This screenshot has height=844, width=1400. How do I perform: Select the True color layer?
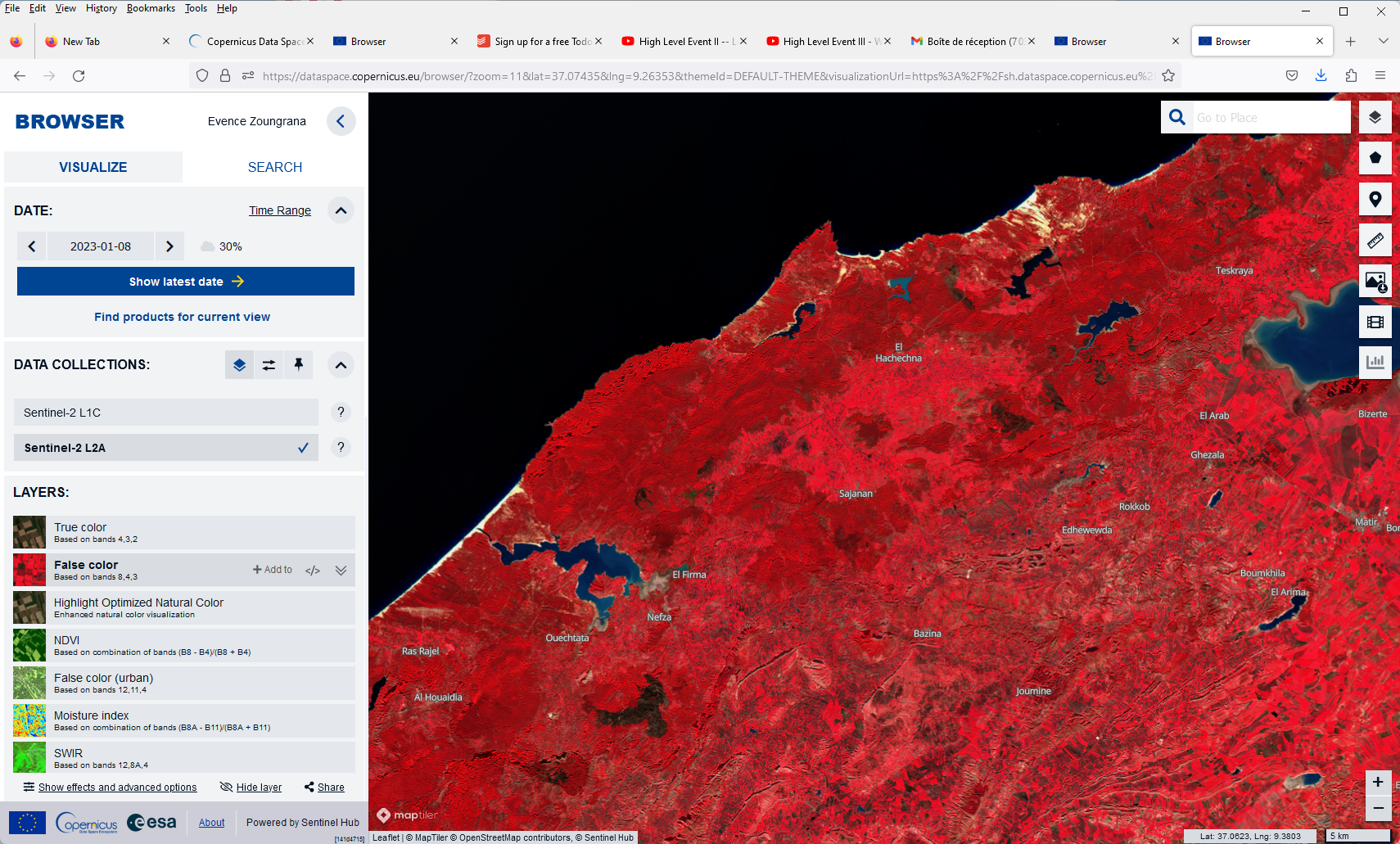point(184,533)
